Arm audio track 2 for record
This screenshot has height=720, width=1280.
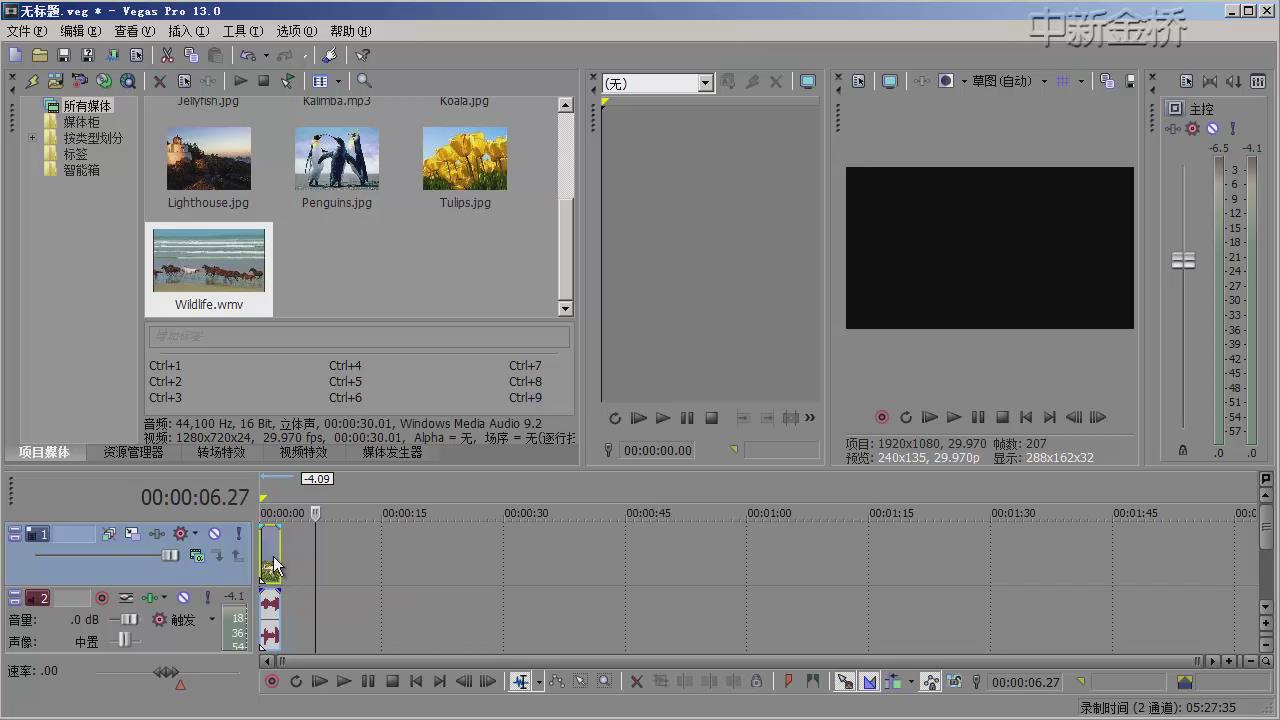point(101,598)
